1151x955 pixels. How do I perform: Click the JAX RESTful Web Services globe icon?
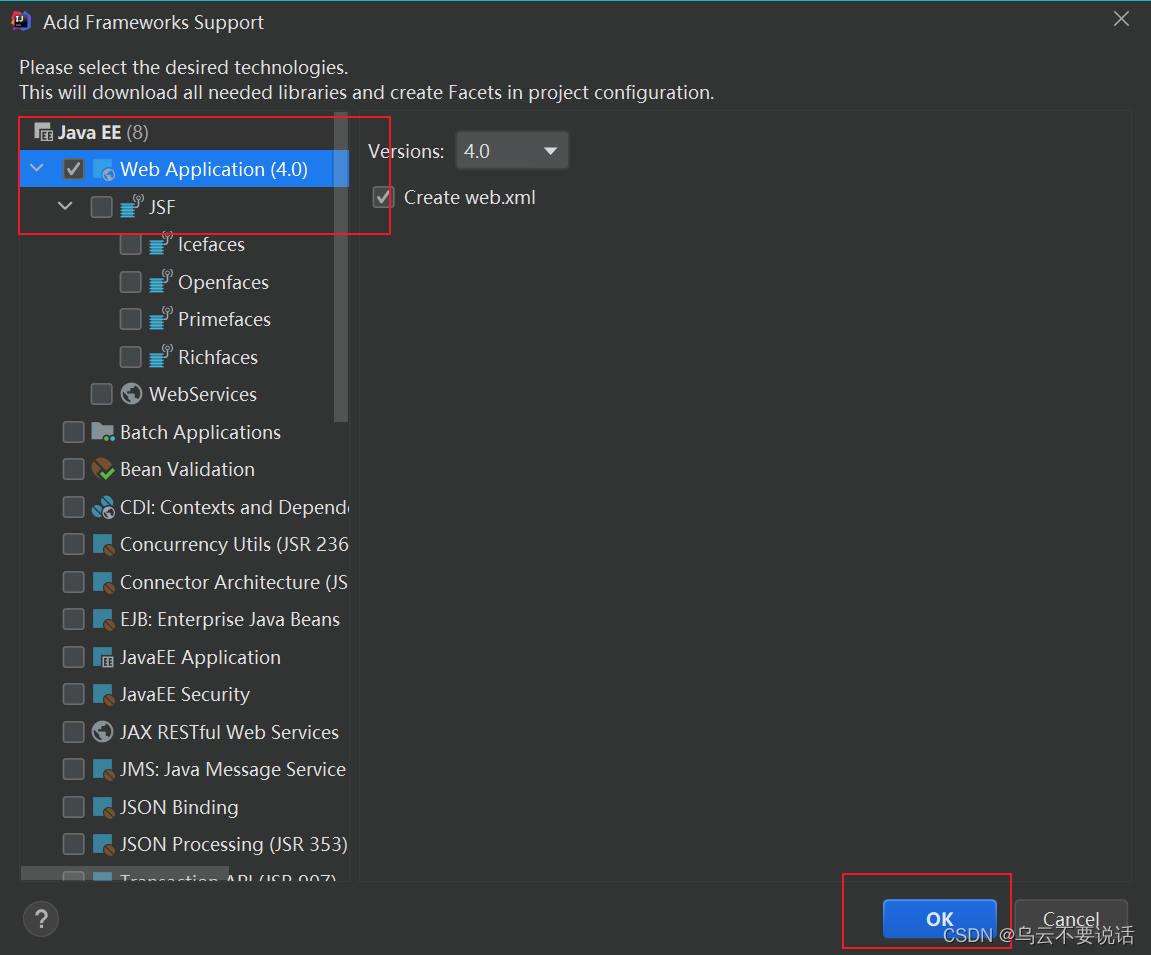coord(103,732)
